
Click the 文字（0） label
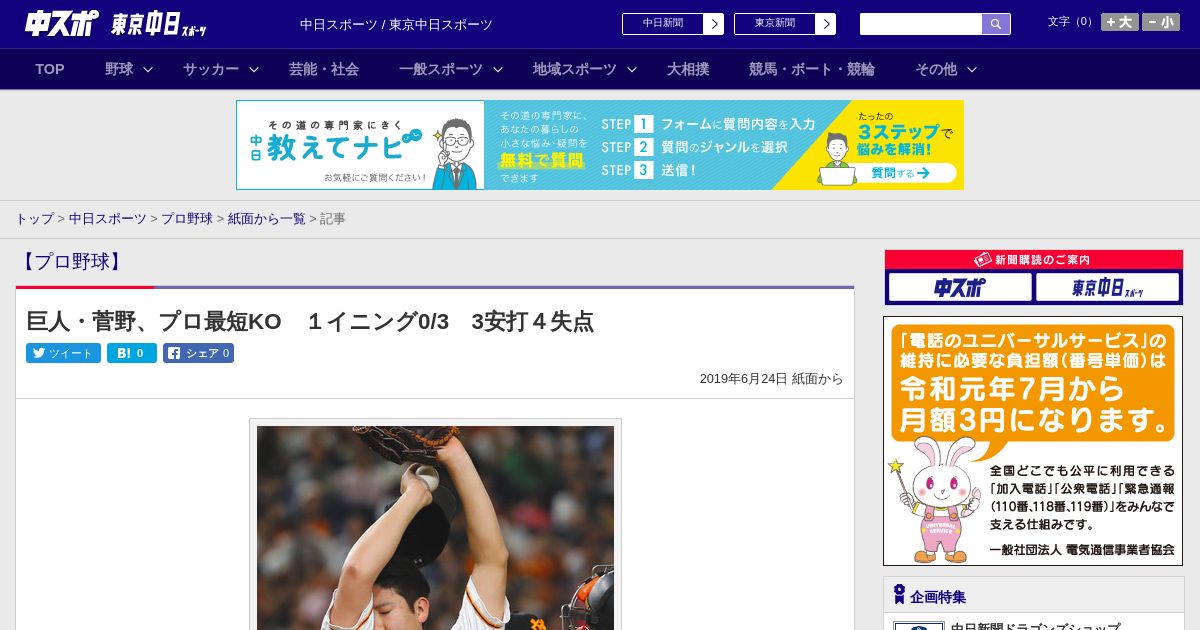1071,22
